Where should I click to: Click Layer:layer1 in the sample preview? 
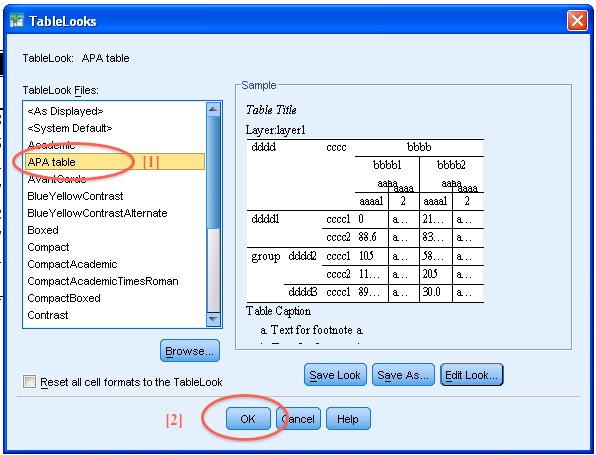(276, 130)
